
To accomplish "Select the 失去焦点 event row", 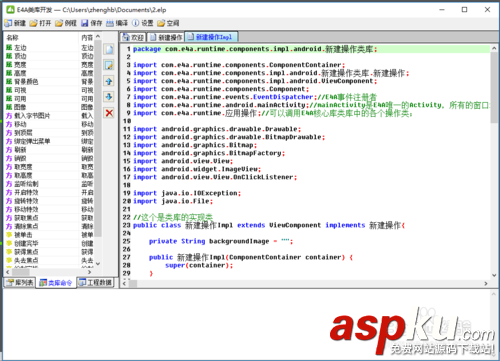I will click(49, 260).
